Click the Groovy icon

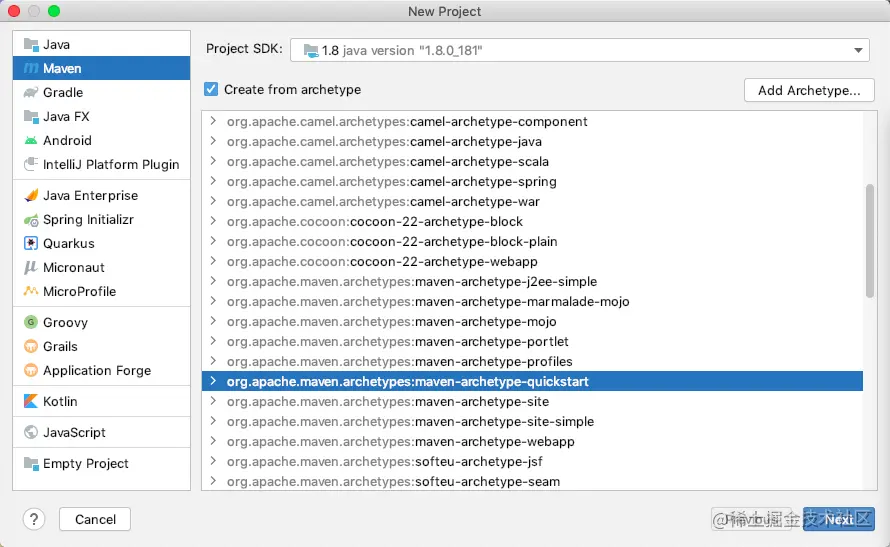tap(30, 323)
